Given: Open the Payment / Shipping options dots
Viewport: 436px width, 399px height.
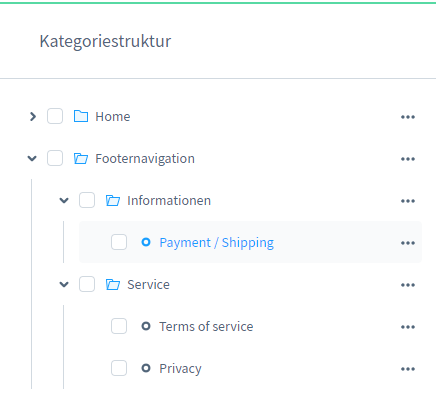Looking at the screenshot, I should (408, 243).
